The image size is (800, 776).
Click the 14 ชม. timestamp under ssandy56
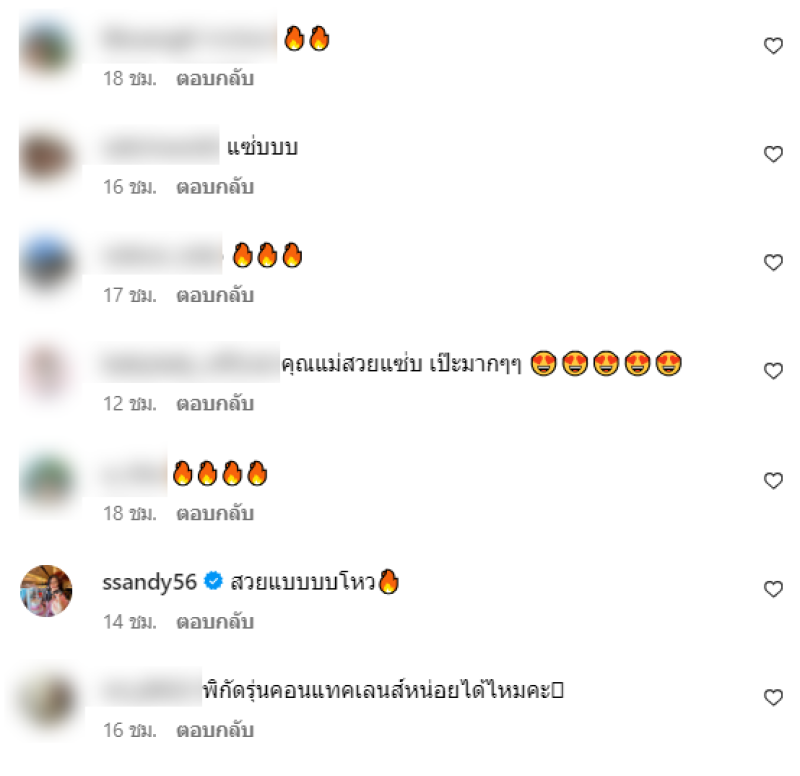[130, 622]
